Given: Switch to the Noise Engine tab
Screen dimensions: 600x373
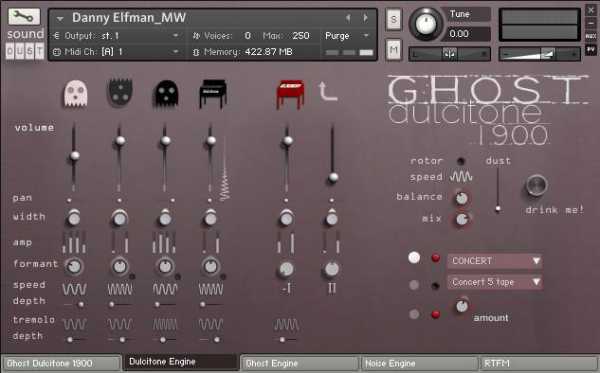Looking at the screenshot, I should pyautogui.click(x=419, y=363).
